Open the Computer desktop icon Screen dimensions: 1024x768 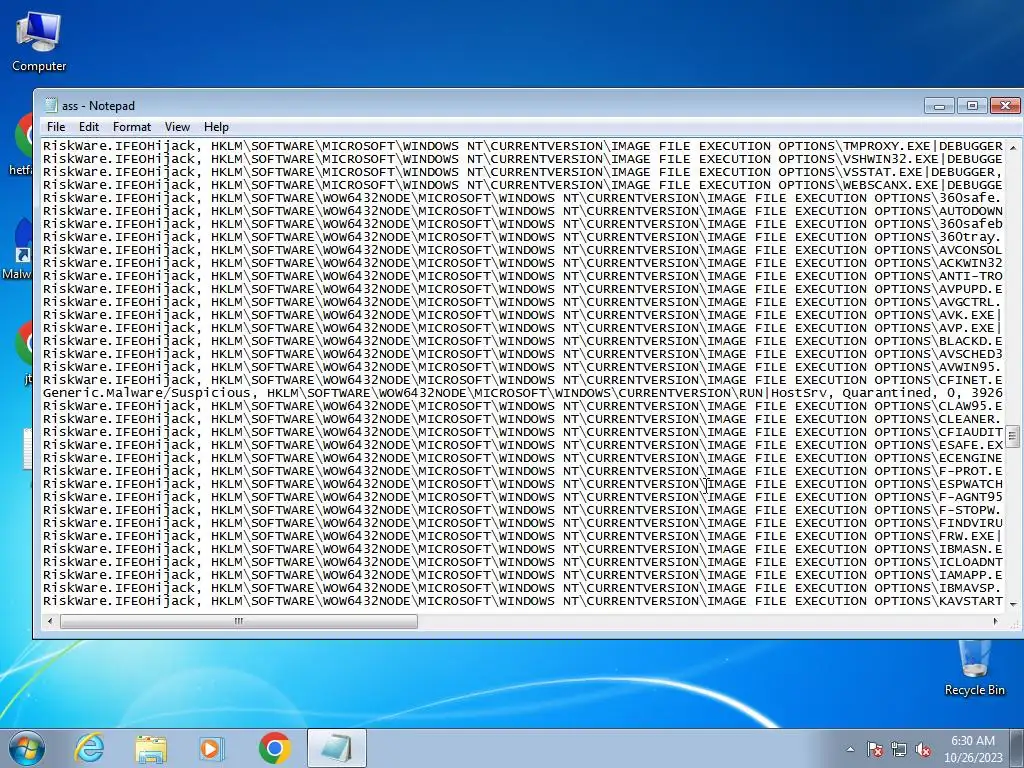point(39,42)
